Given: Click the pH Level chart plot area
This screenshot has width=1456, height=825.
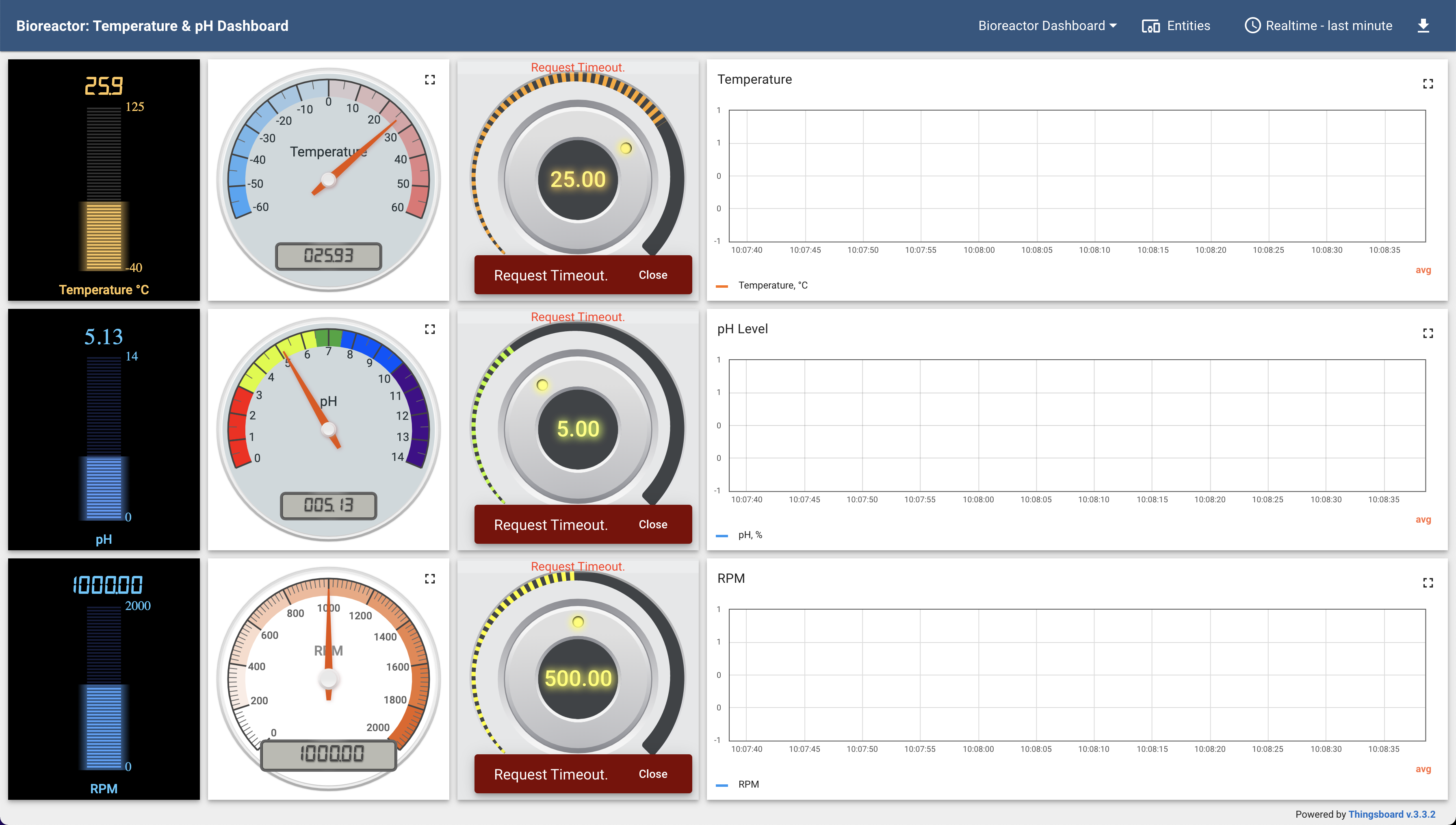Looking at the screenshot, I should [1077, 425].
